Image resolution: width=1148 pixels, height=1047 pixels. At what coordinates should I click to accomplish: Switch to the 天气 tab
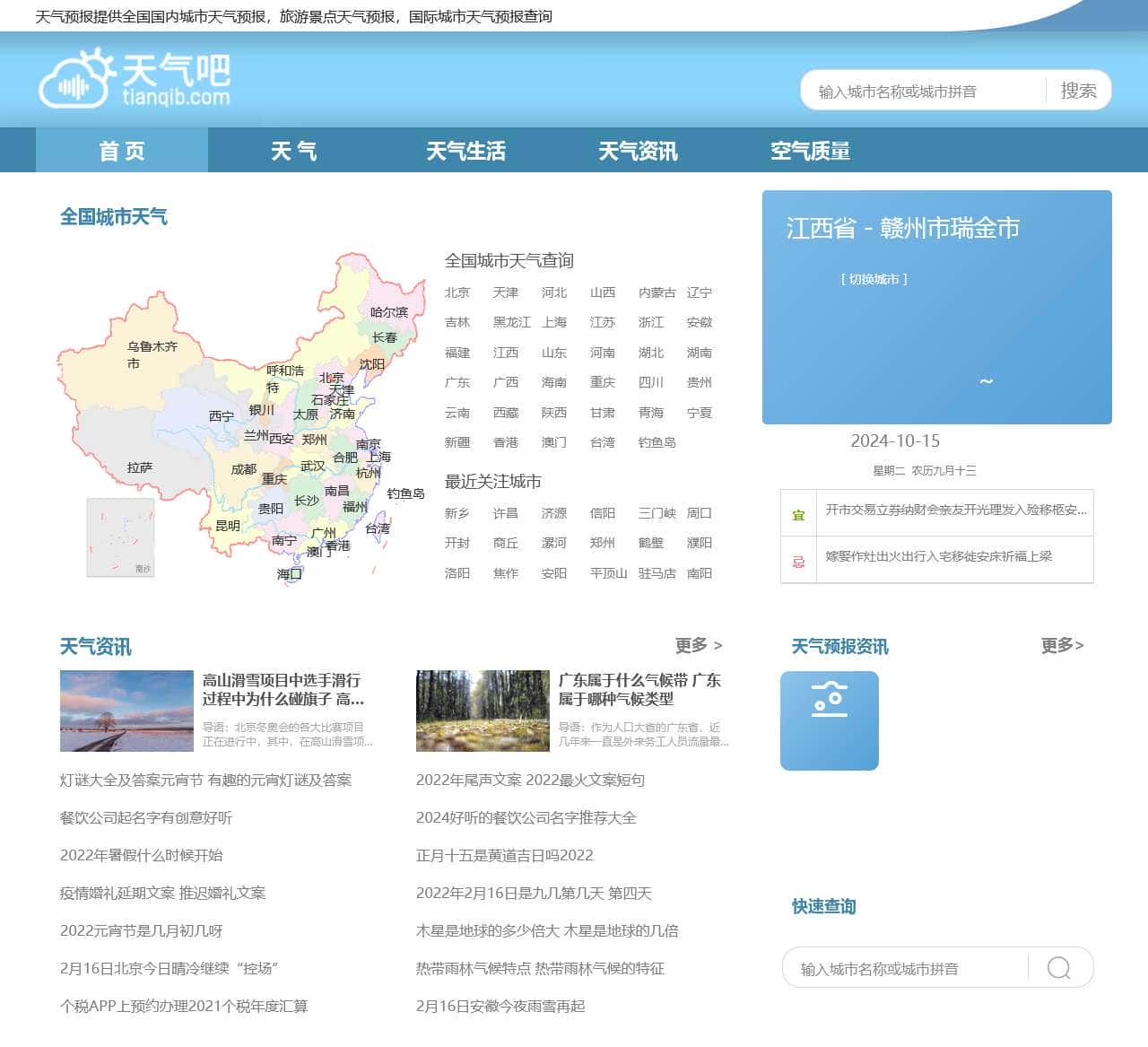pos(294,151)
